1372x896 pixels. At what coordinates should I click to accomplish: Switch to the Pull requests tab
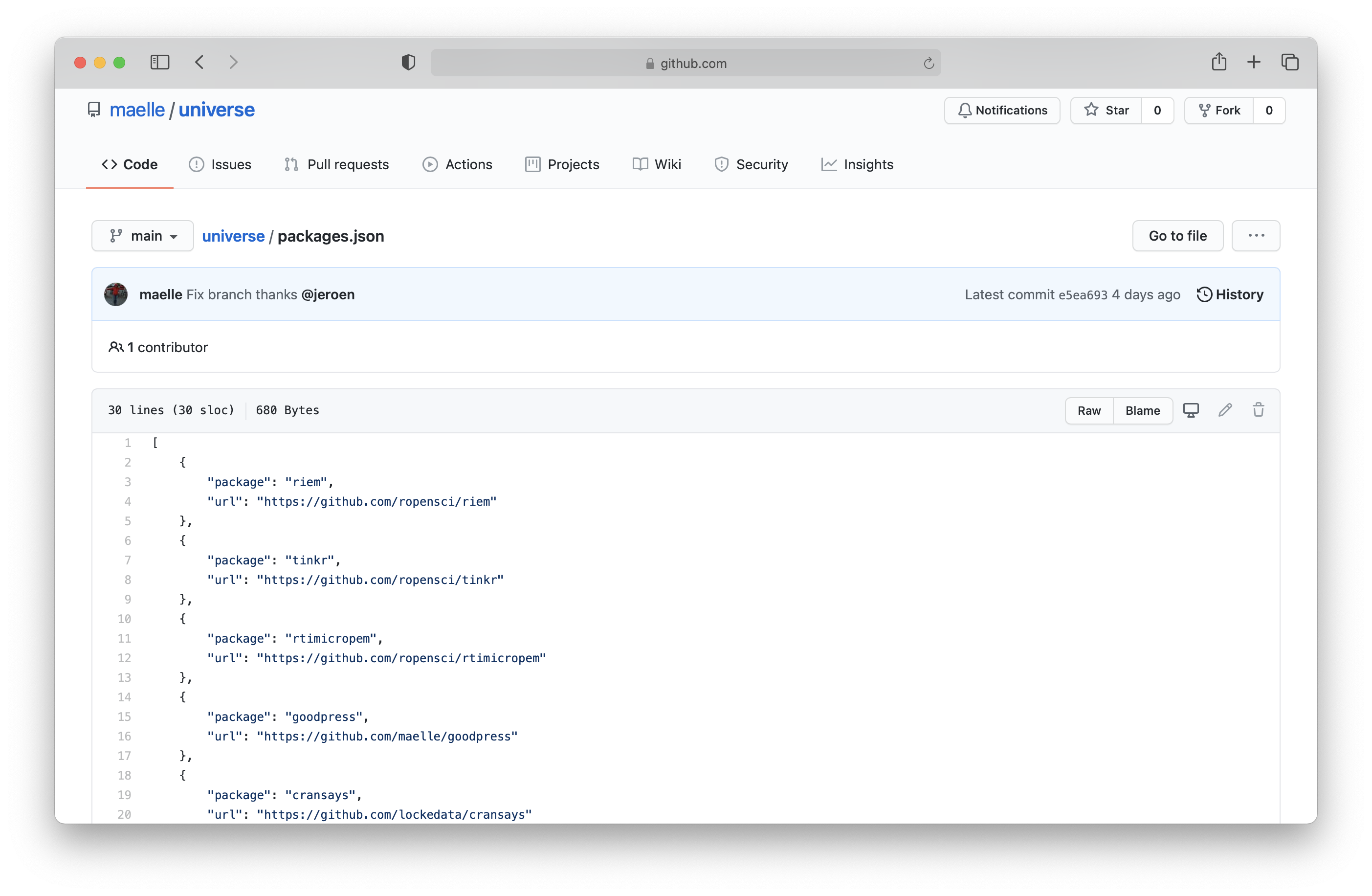click(337, 164)
